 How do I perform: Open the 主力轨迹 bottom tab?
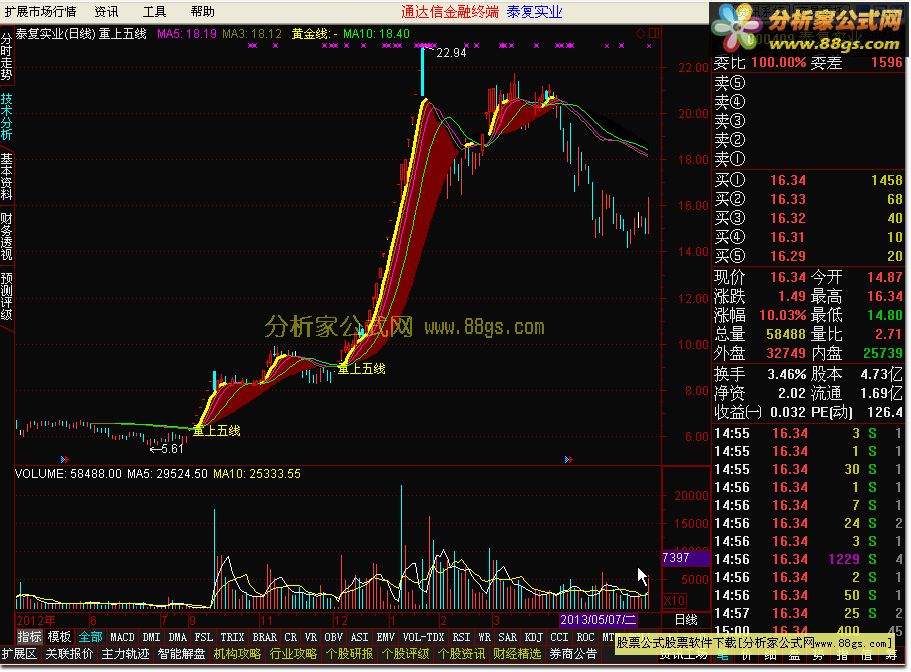point(125,654)
